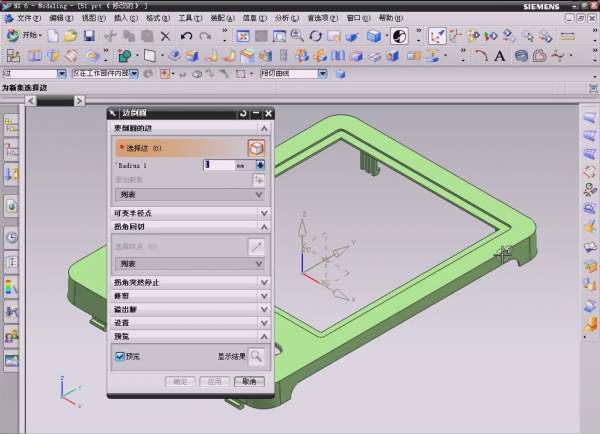The width and height of the screenshot is (600, 434).
Task: Click the Open folder icon in toolbar
Action: click(72, 36)
